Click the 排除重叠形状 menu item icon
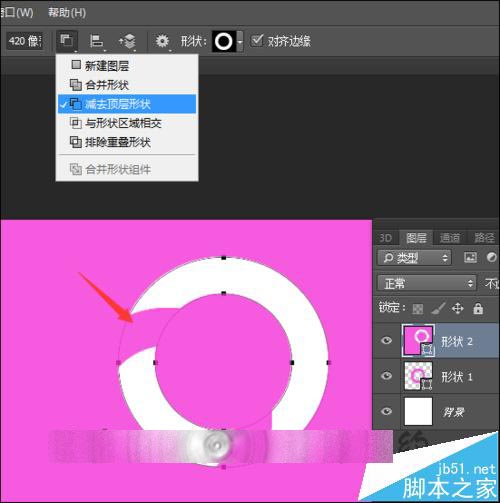The width and height of the screenshot is (500, 503). (76, 142)
